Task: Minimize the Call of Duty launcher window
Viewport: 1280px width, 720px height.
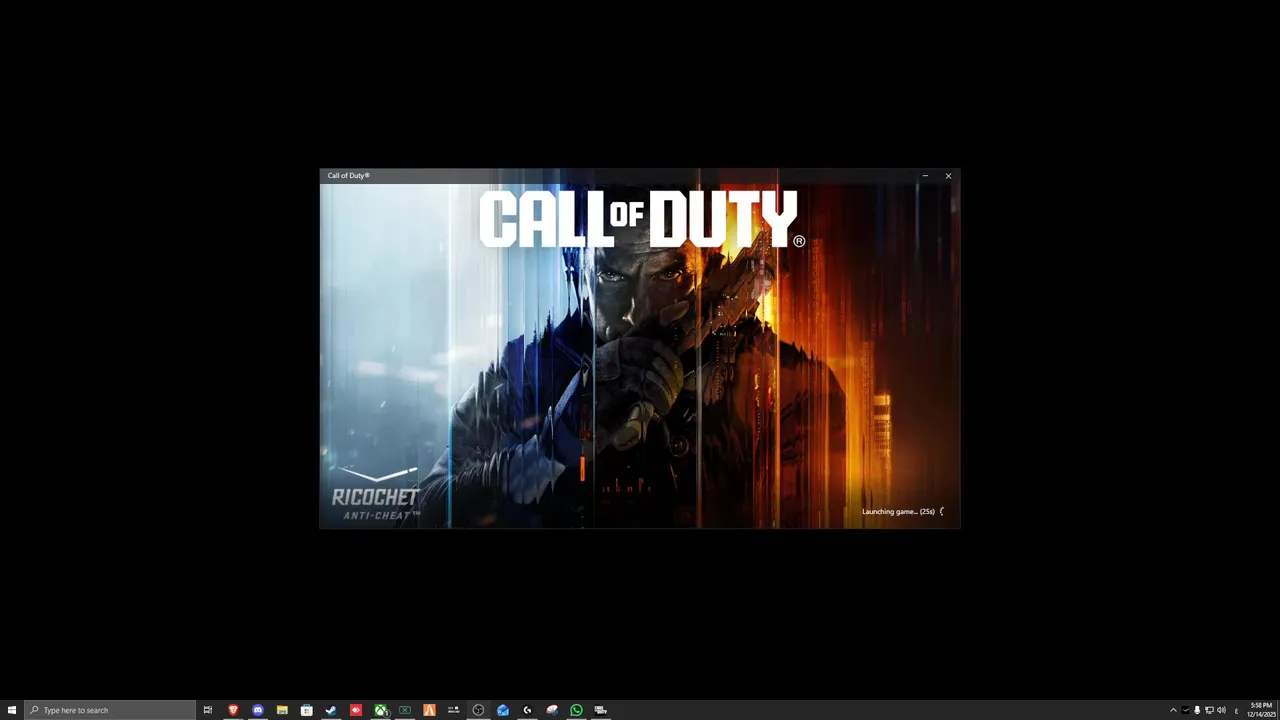Action: click(925, 176)
